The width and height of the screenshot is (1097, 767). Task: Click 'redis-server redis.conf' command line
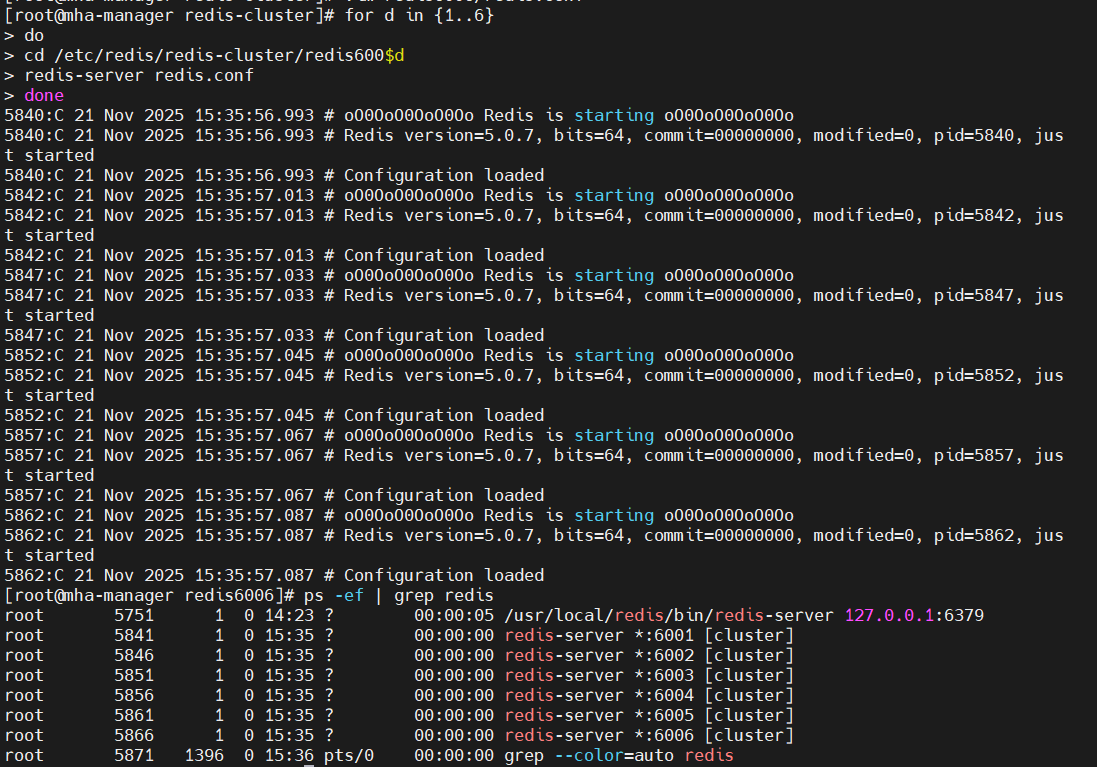coord(139,76)
